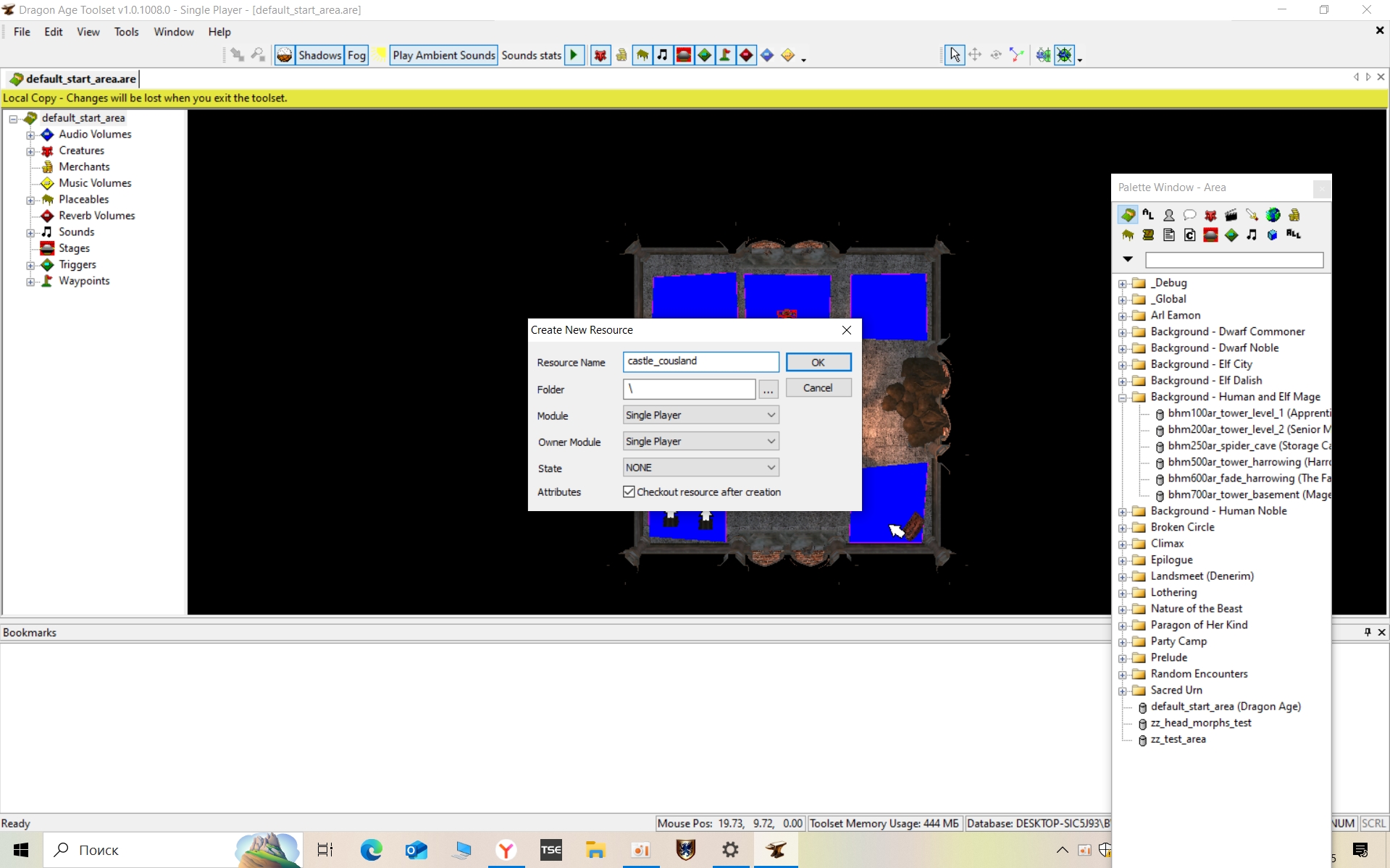Select the Sound music note palette icon
Viewport: 1390px width, 868px height.
[1252, 235]
